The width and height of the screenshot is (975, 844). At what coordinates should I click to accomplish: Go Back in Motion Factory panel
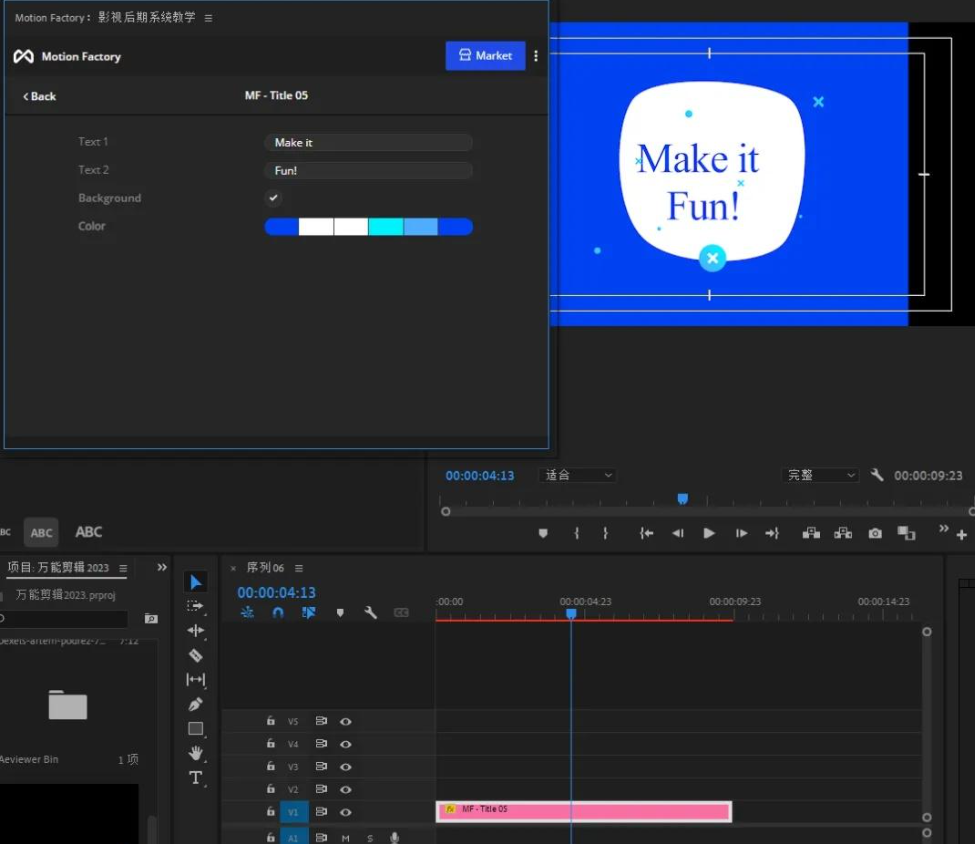[40, 96]
